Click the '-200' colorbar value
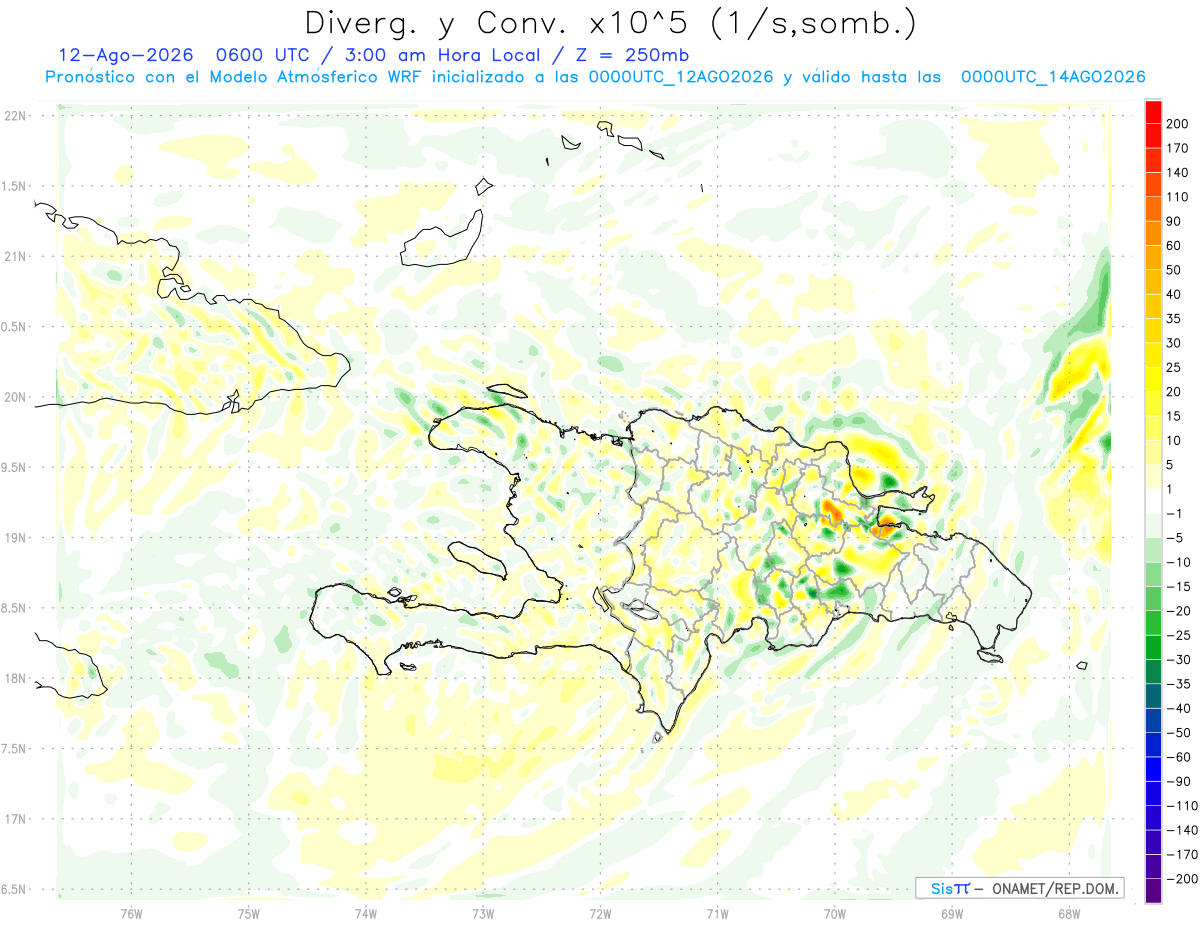The width and height of the screenshot is (1200, 927). pos(1183,879)
